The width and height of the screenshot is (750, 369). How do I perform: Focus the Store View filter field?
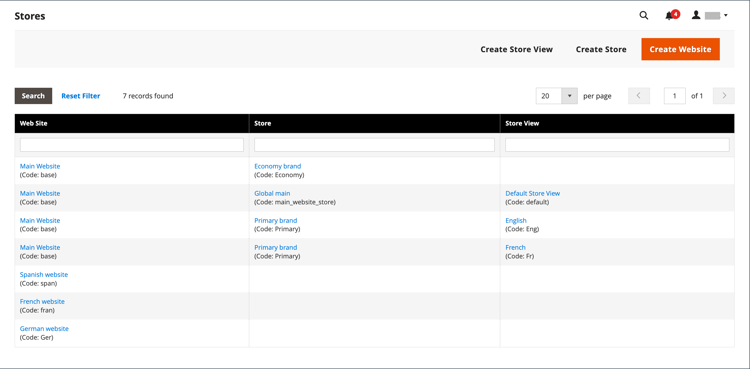point(617,145)
